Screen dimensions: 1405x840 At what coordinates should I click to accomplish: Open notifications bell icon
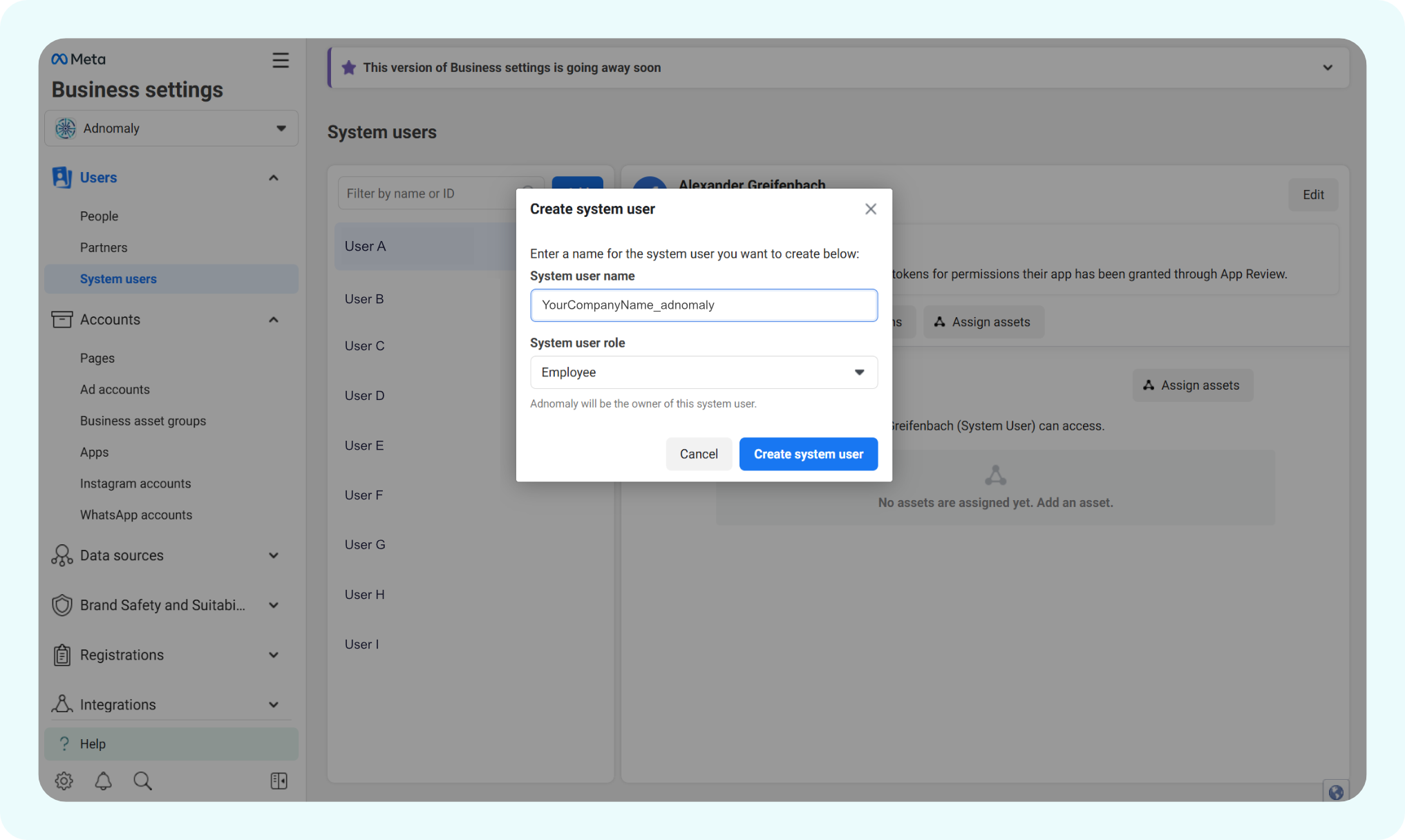pos(103,781)
